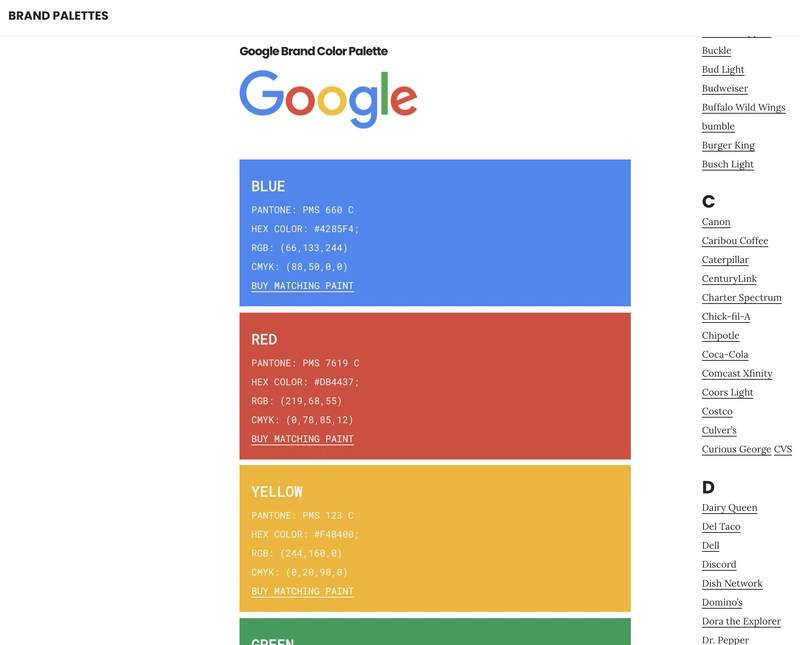The image size is (800, 645).
Task: Click the C section letter heading
Action: [708, 202]
